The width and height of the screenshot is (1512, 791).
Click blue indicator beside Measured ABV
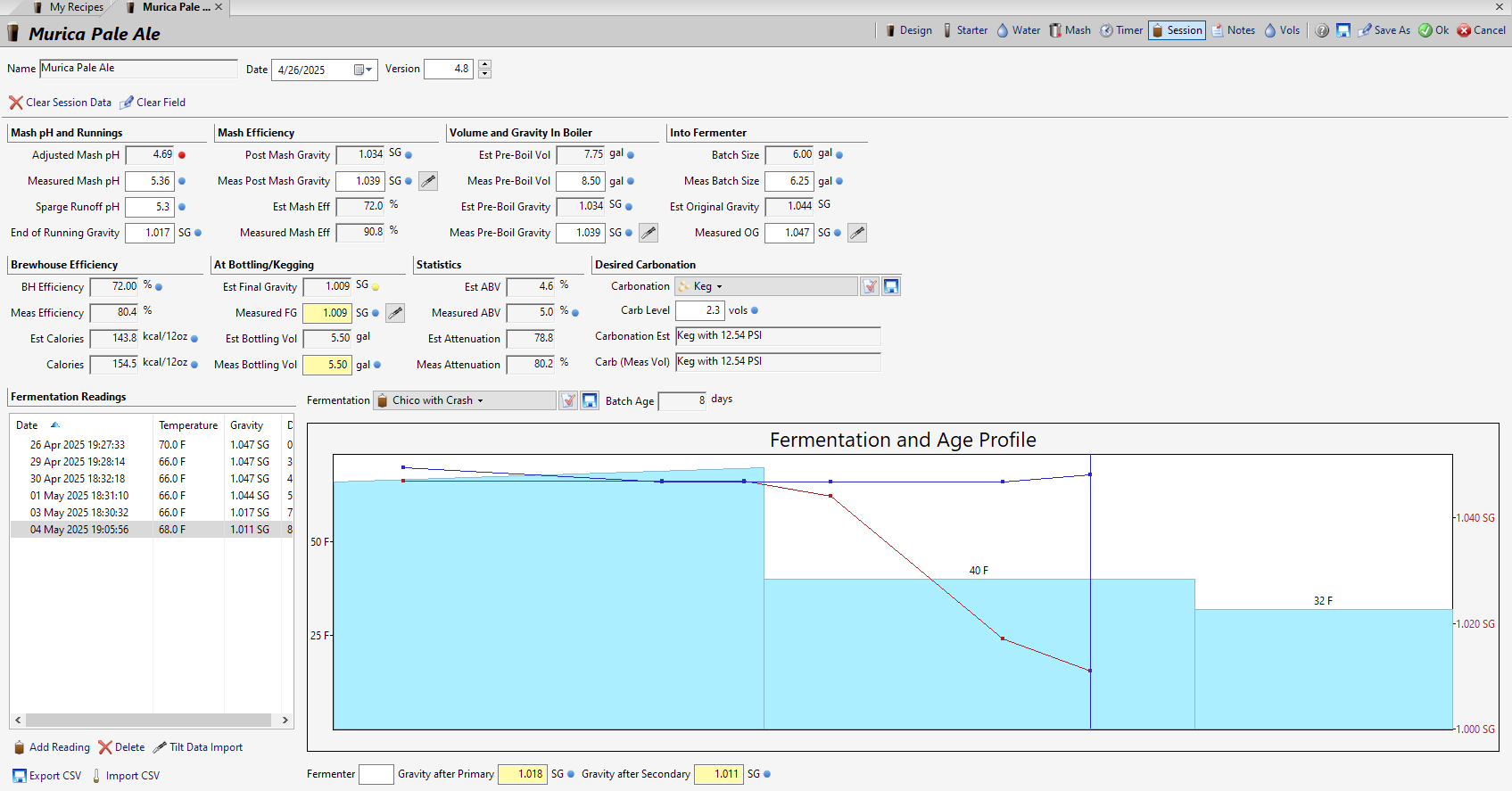(575, 313)
